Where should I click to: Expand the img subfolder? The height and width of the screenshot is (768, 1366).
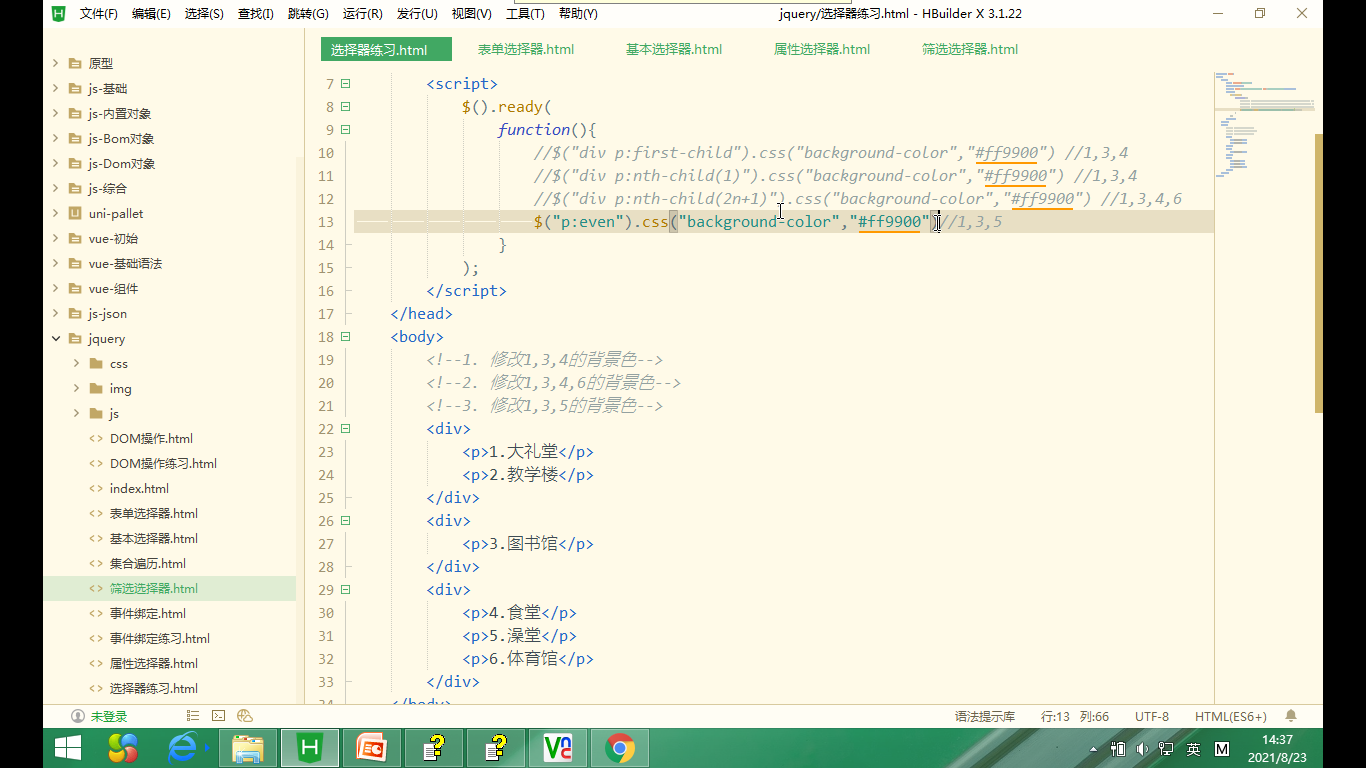77,388
